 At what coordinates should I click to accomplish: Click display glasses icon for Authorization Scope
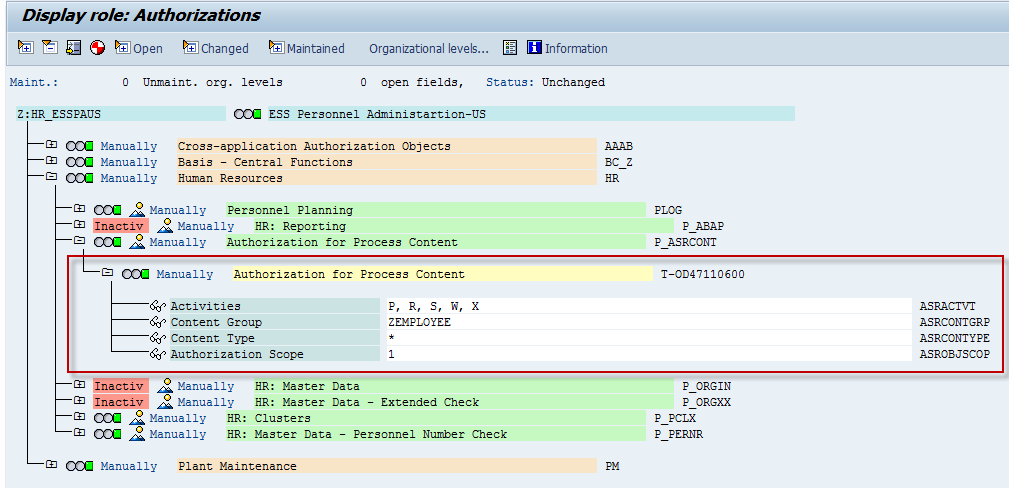coord(158,355)
